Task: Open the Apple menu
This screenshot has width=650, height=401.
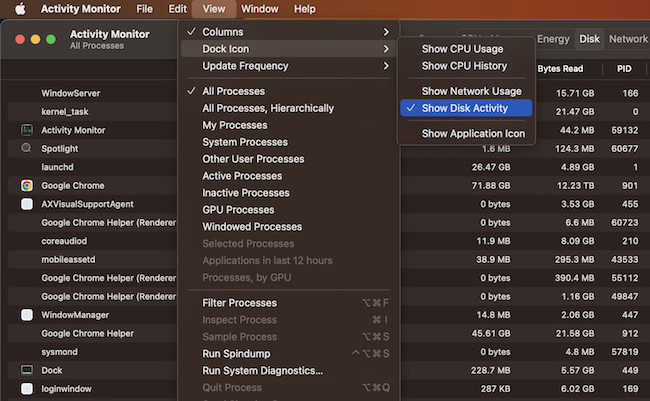Action: click(20, 9)
